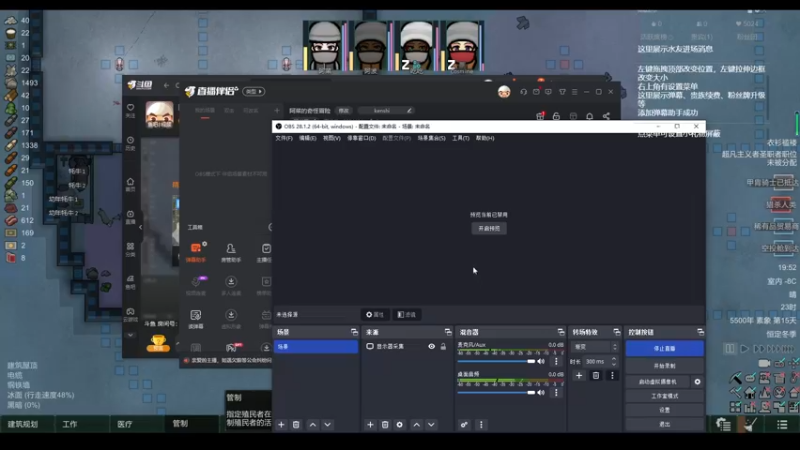Add a new scene in OBS Scenes panel

pyautogui.click(x=281, y=424)
